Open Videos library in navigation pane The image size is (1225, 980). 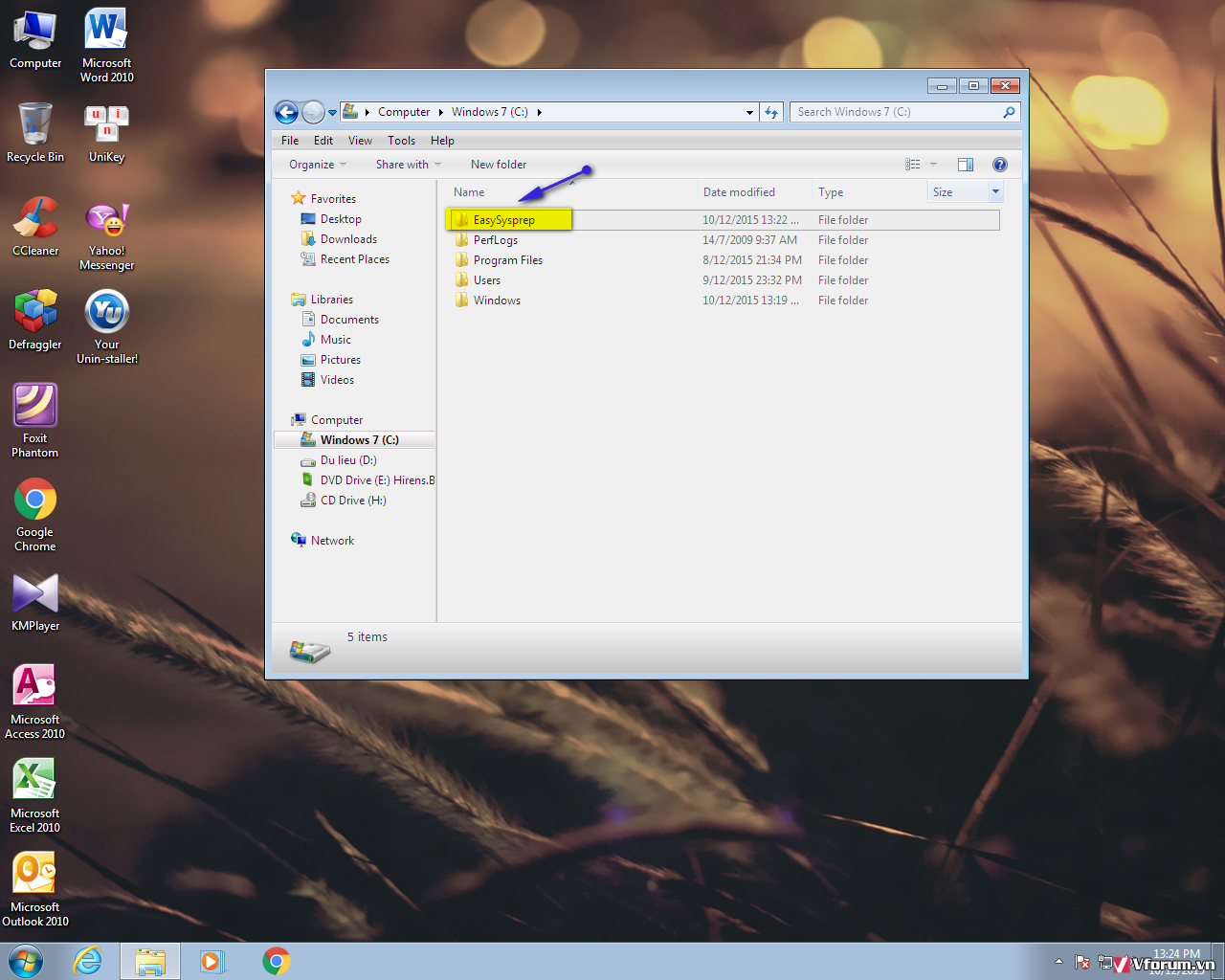[x=327, y=380]
